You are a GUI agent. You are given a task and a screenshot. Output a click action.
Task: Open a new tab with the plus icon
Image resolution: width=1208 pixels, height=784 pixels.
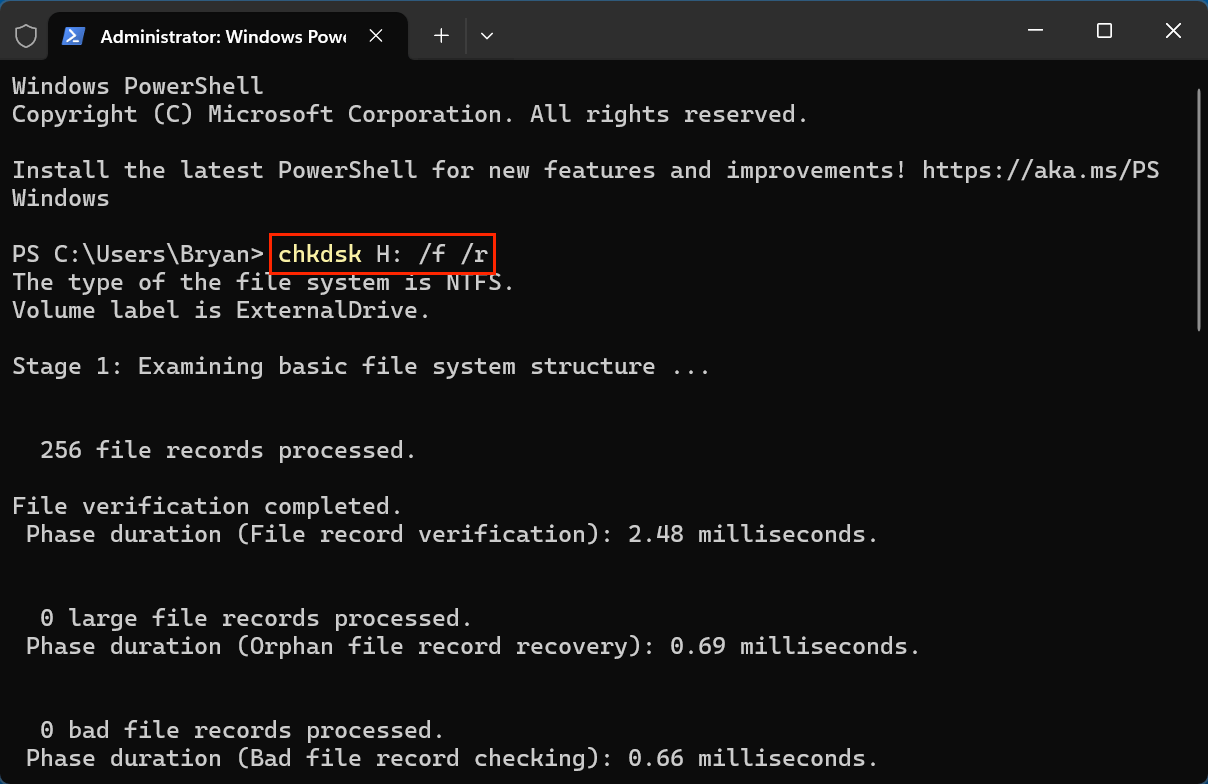tap(441, 35)
